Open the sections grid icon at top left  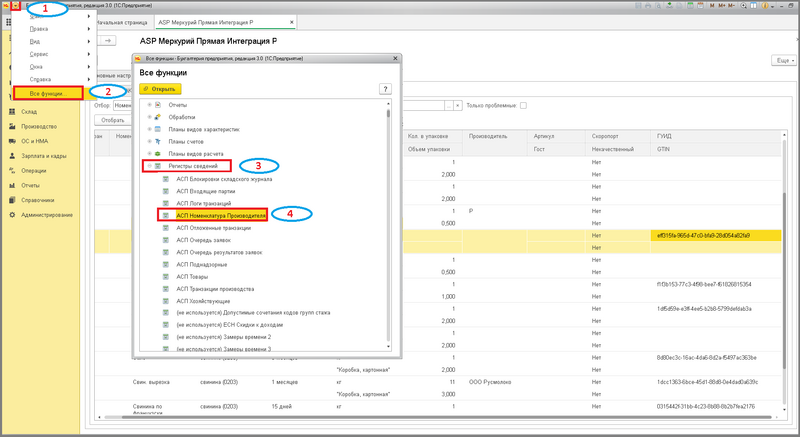(9, 22)
